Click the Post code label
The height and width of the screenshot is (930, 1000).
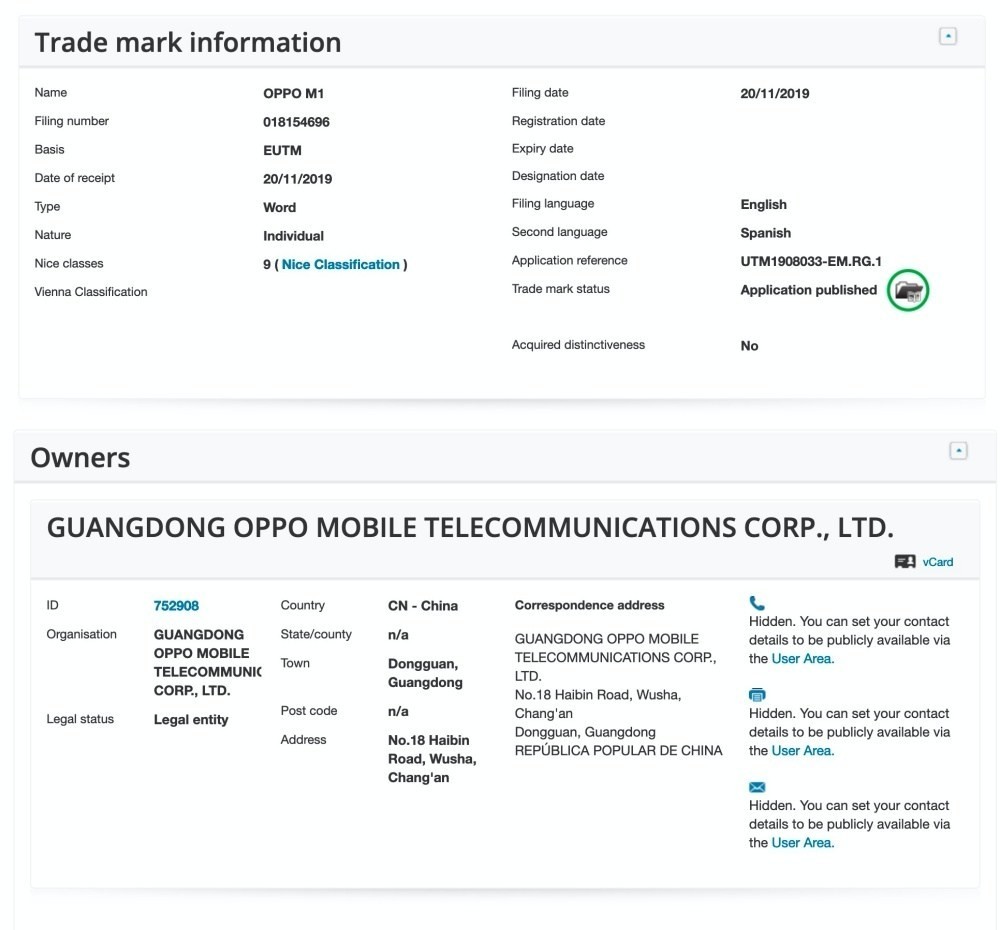[x=309, y=711]
